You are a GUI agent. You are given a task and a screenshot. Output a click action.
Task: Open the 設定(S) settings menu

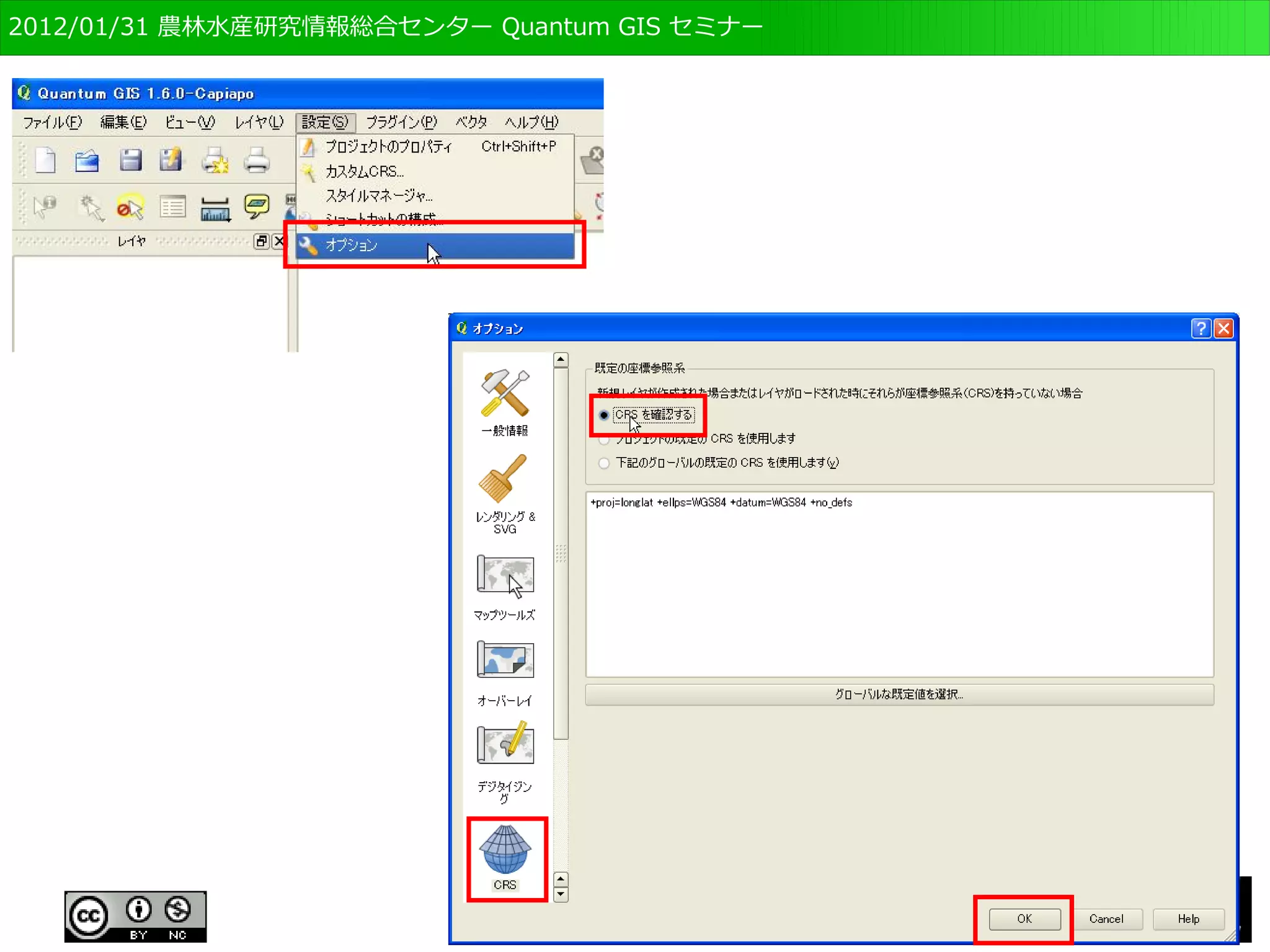click(x=325, y=122)
